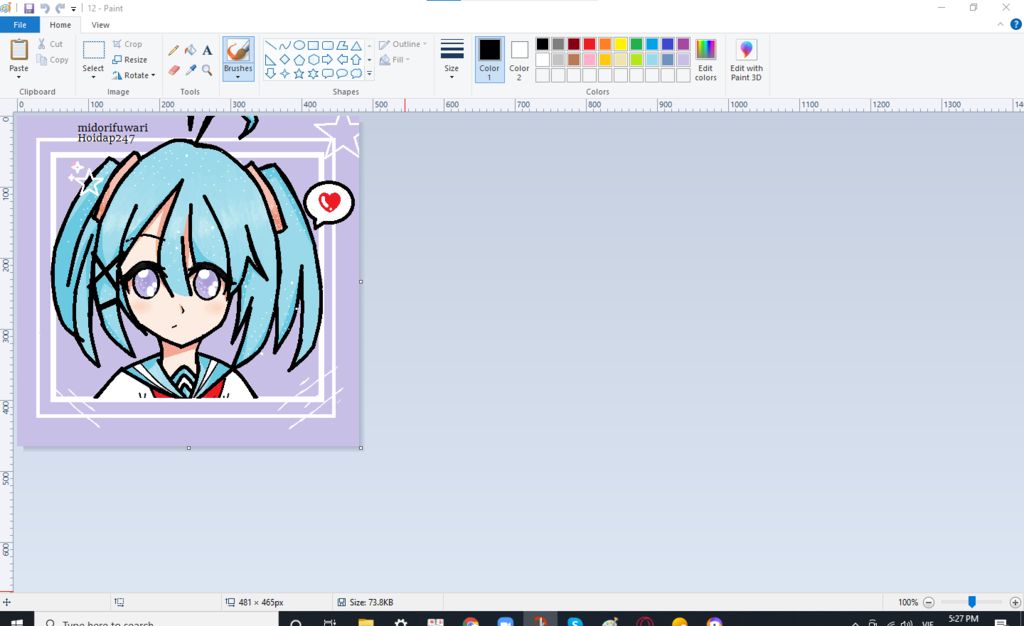The height and width of the screenshot is (626, 1024).
Task: Click Edit colors button
Action: pos(705,59)
